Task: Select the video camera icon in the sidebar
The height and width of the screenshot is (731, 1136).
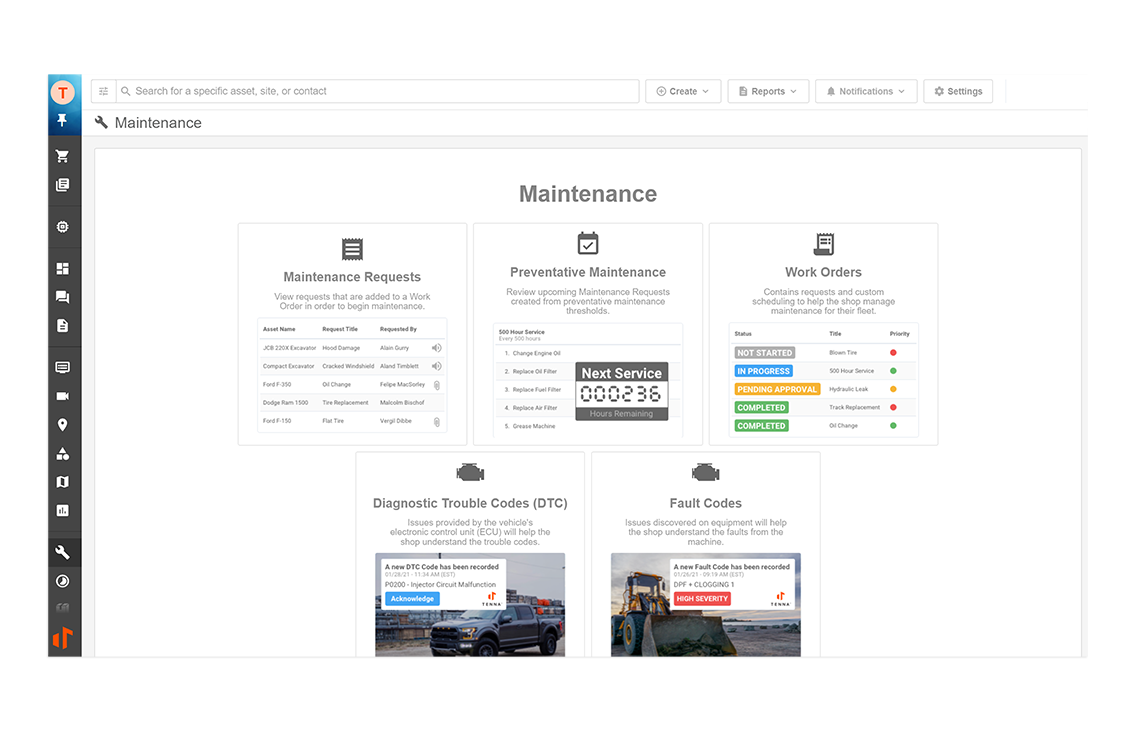Action: 63,395
